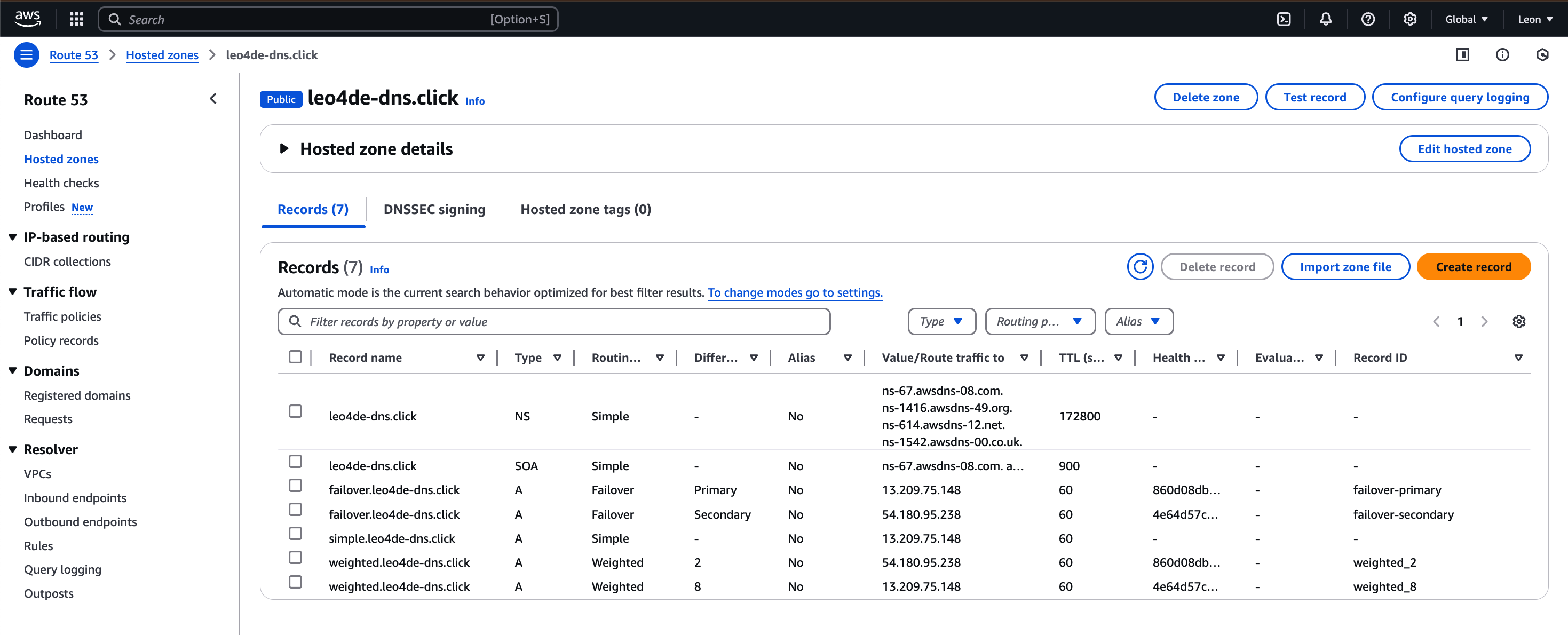Switch to Hosted zone tags tab

point(585,209)
